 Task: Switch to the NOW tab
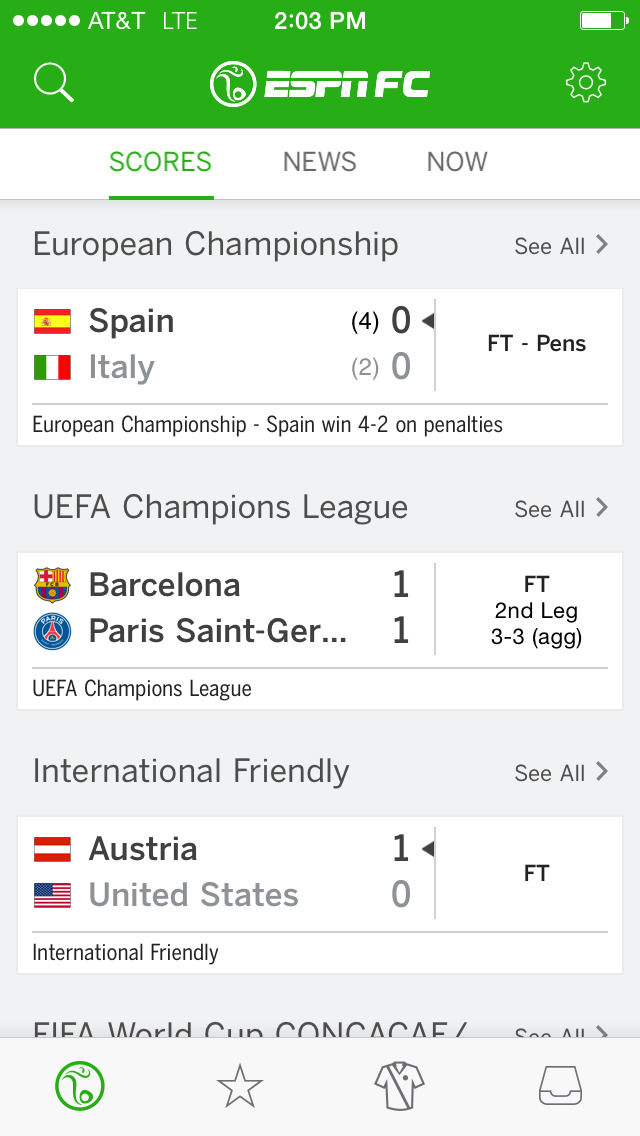coord(456,161)
